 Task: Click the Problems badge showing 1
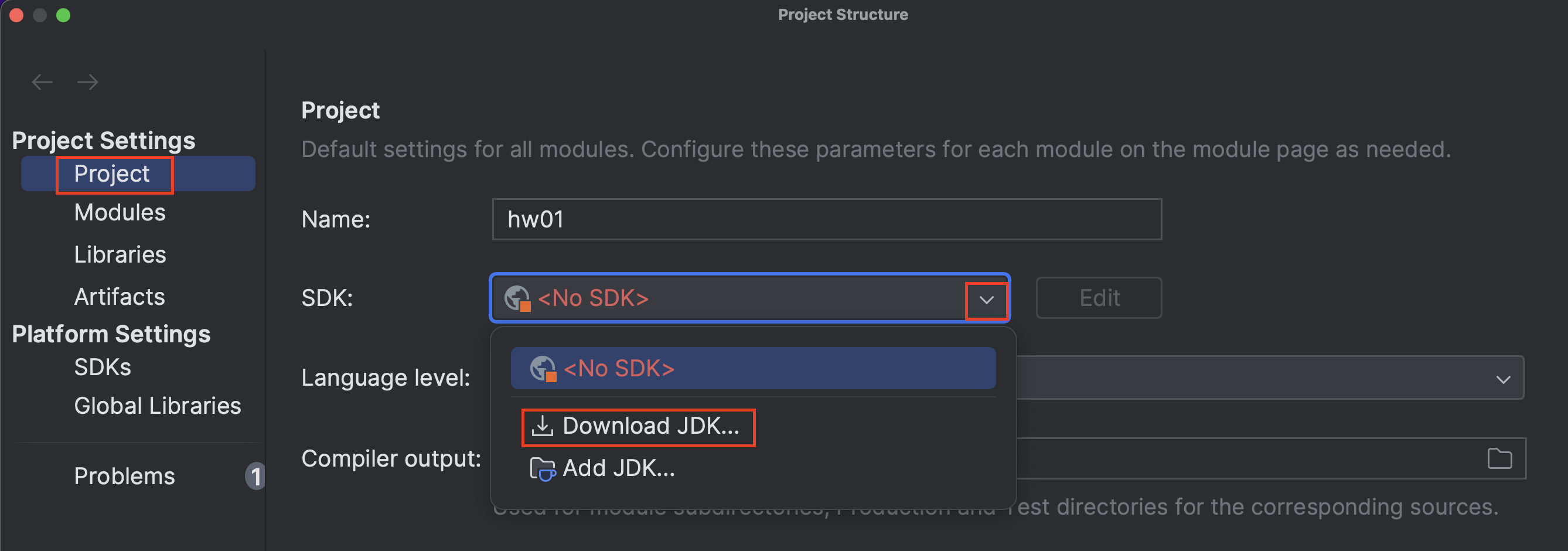click(256, 476)
